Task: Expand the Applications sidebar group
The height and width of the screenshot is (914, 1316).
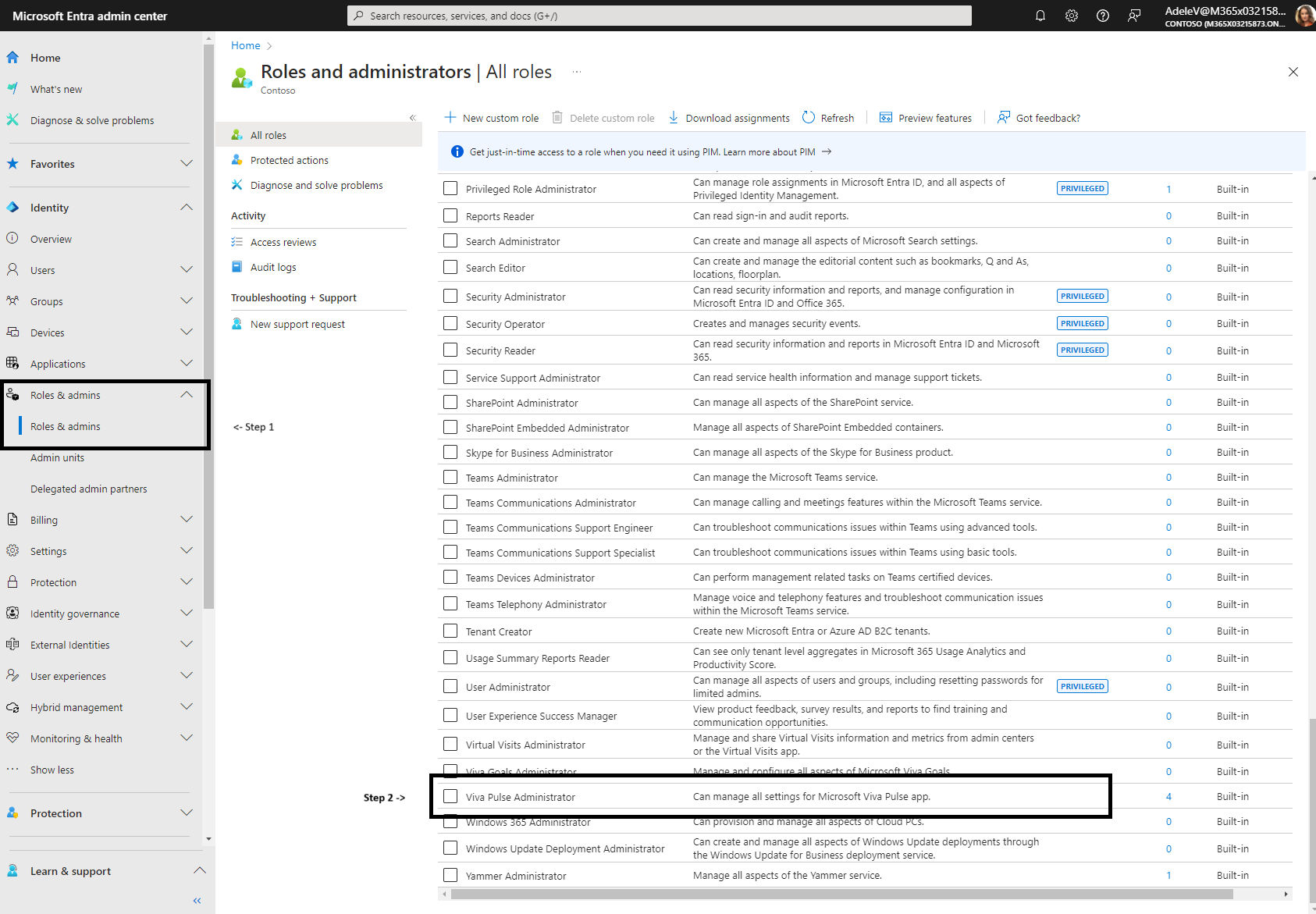Action: (x=186, y=364)
